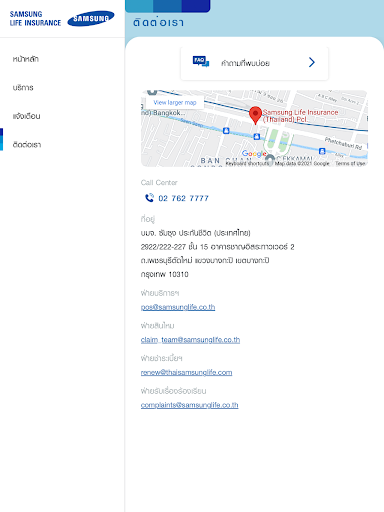The height and width of the screenshot is (512, 384).
Task: Tap the phone call icon
Action: point(149,198)
